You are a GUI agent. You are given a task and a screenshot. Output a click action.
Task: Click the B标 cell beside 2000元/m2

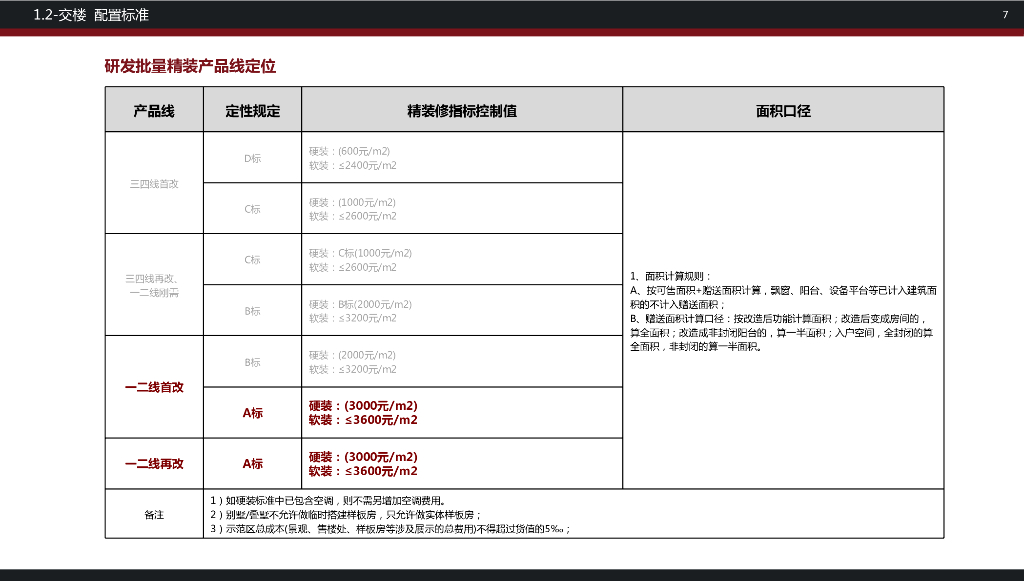252,362
